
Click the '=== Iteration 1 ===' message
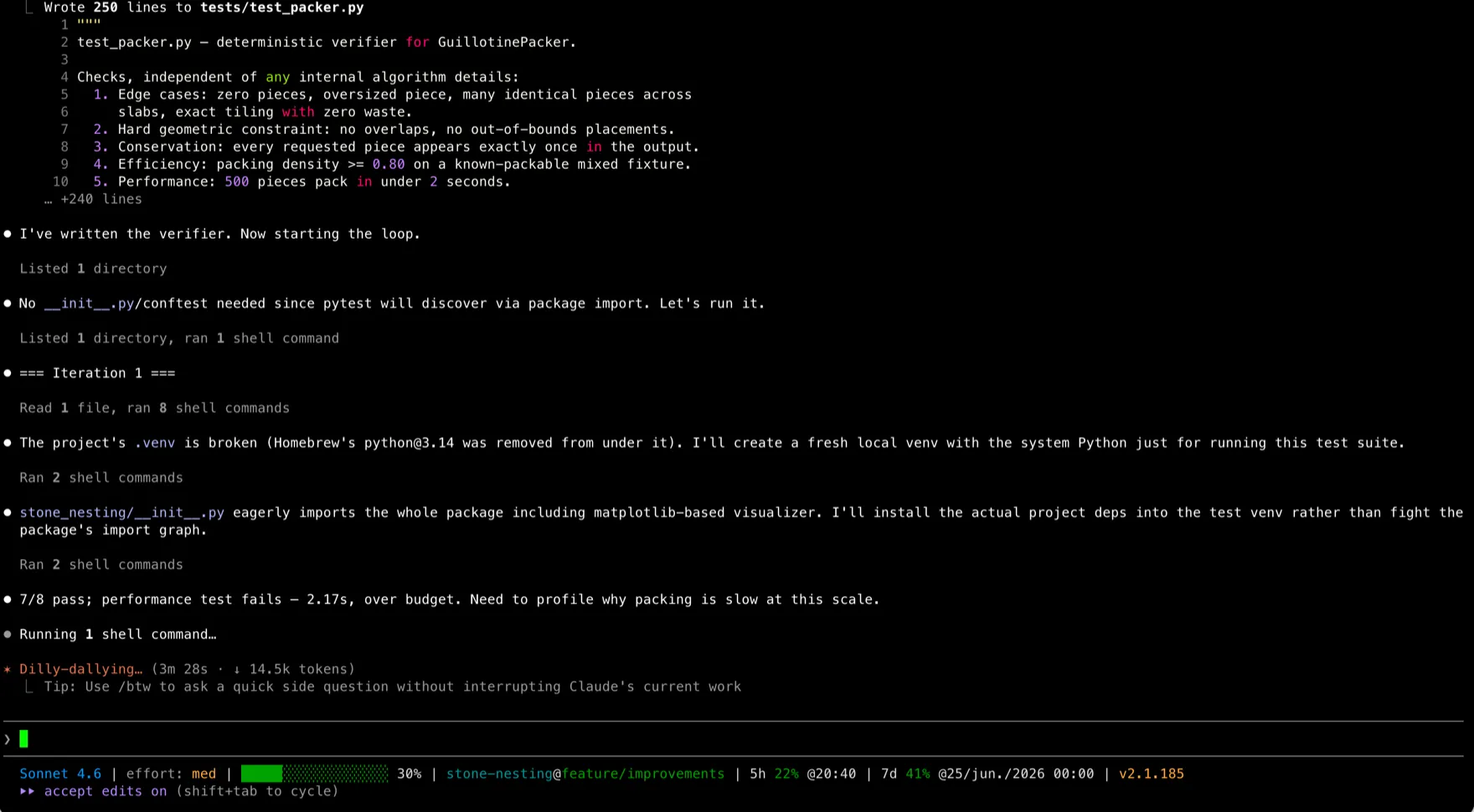(97, 373)
